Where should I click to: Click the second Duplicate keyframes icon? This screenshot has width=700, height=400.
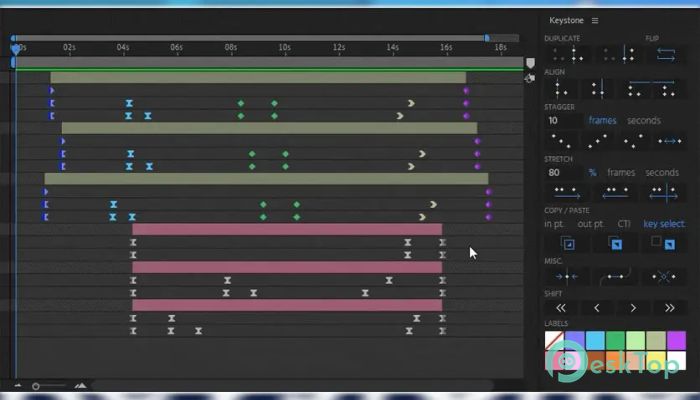[620, 55]
